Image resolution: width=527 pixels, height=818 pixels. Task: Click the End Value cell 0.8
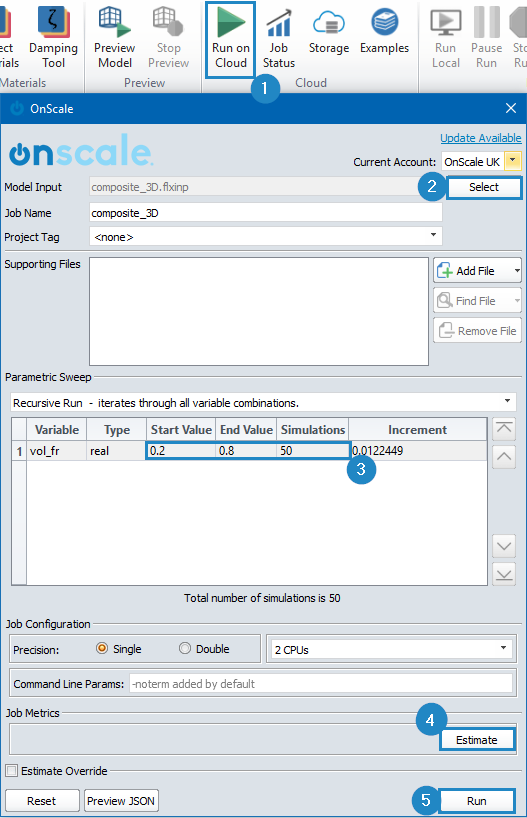tap(246, 451)
